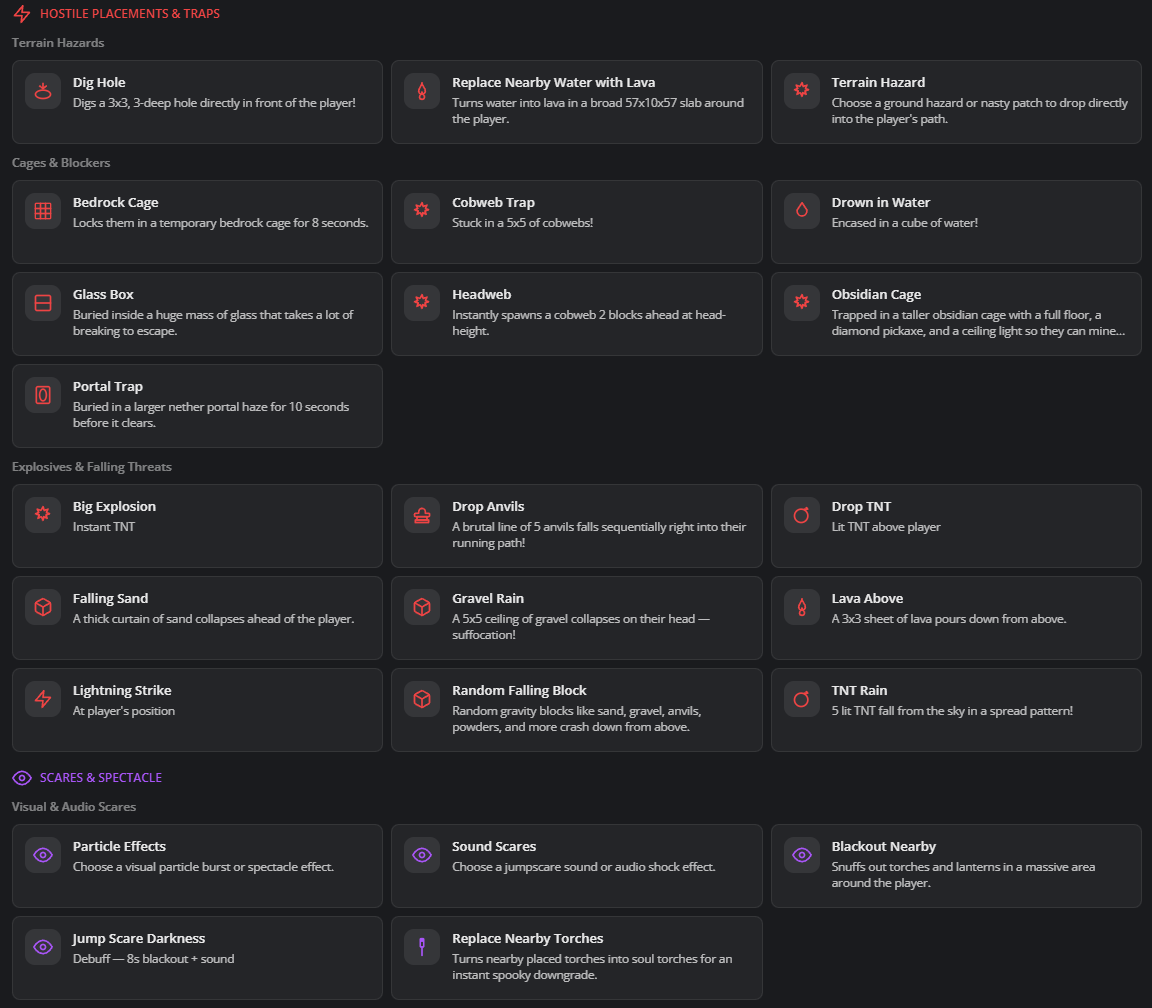Click the Drop TNT bomb icon

802,515
